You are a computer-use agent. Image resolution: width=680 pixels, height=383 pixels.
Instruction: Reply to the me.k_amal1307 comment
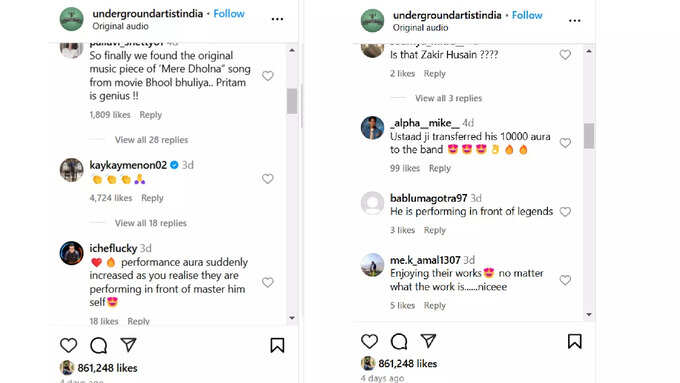pos(435,305)
